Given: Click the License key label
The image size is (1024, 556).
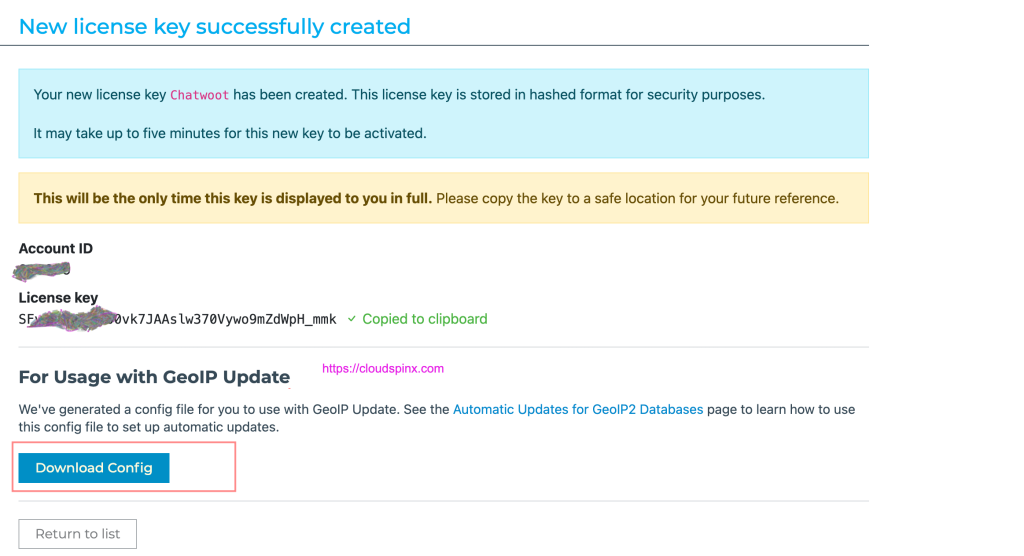Looking at the screenshot, I should 58,297.
